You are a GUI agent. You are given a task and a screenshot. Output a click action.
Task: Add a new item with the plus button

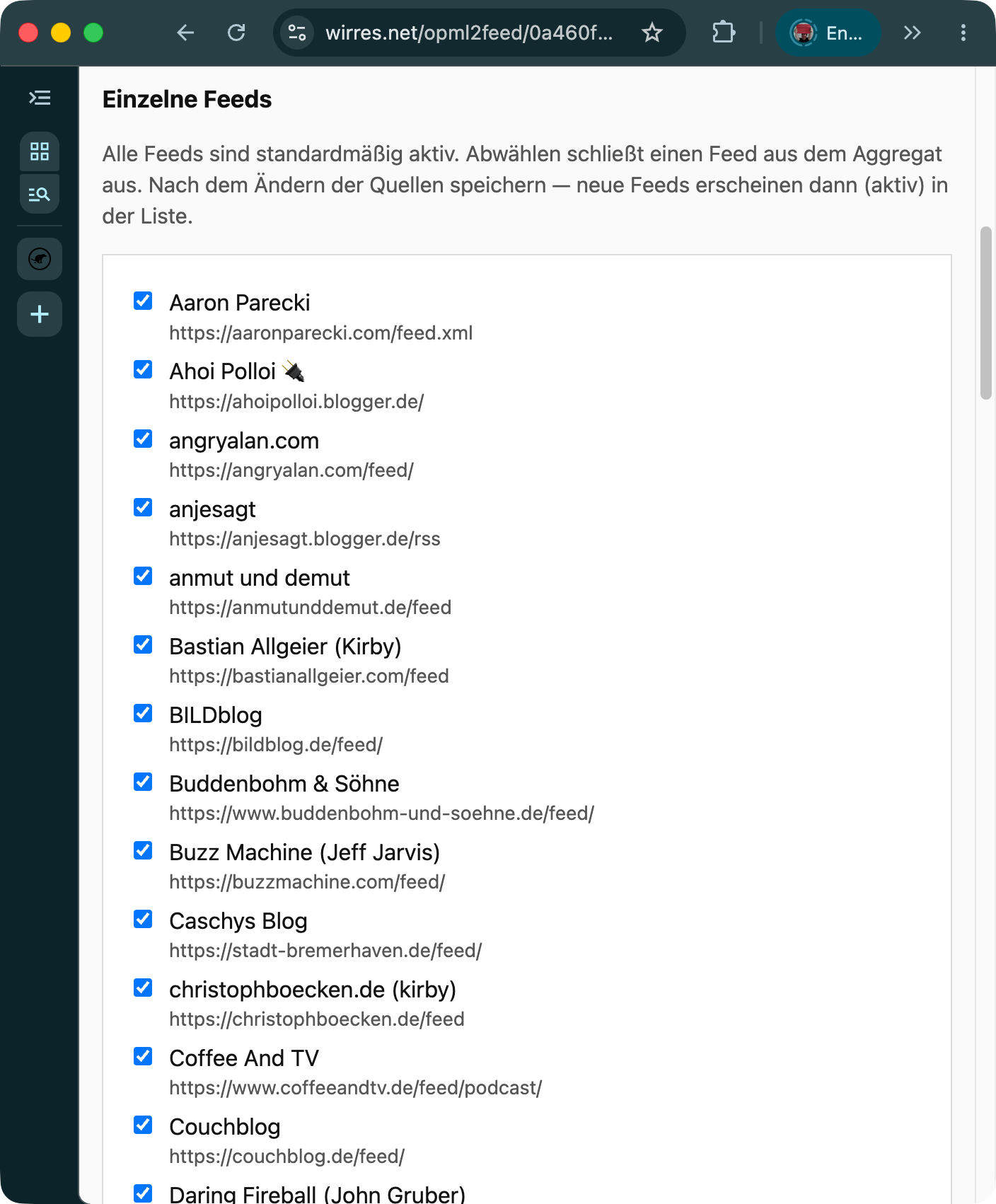coord(40,314)
